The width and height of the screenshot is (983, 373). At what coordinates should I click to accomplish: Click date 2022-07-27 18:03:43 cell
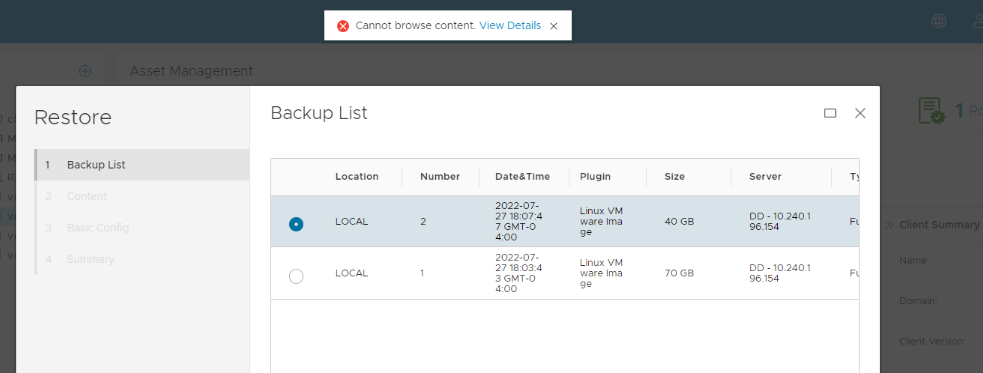point(520,273)
